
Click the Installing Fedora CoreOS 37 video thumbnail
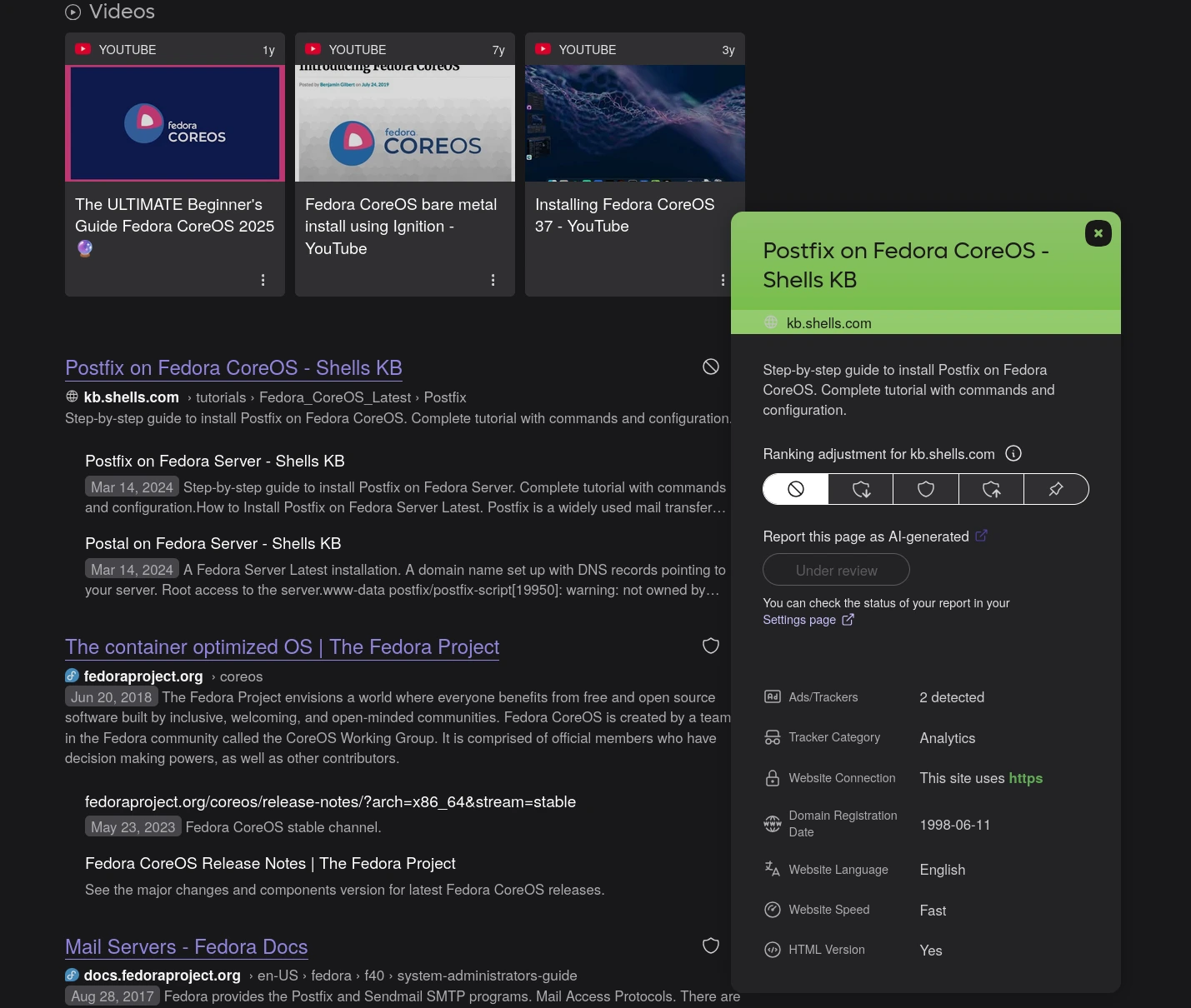pos(634,123)
